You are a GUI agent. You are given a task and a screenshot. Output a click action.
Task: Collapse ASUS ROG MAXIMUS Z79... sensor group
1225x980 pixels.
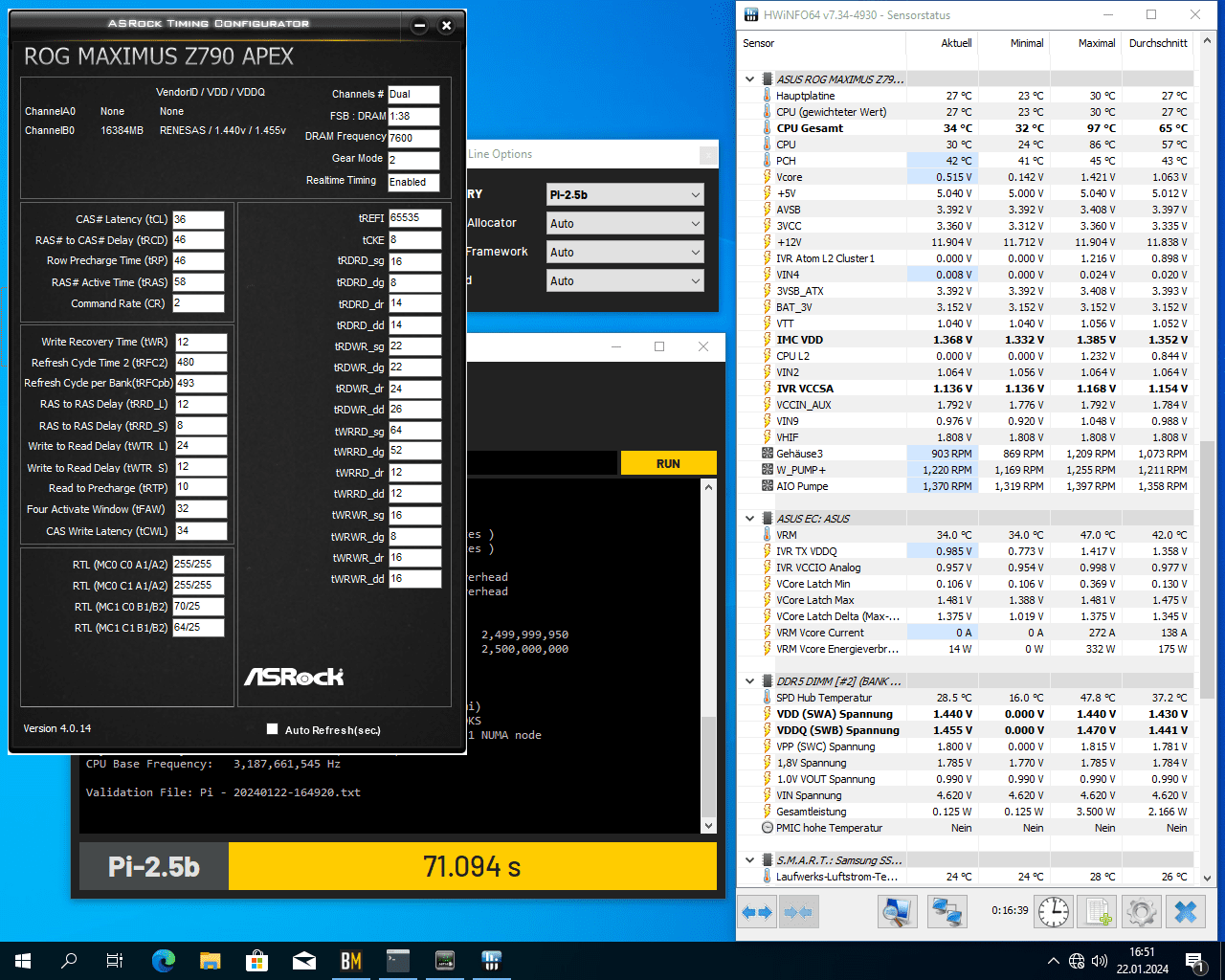coord(749,79)
